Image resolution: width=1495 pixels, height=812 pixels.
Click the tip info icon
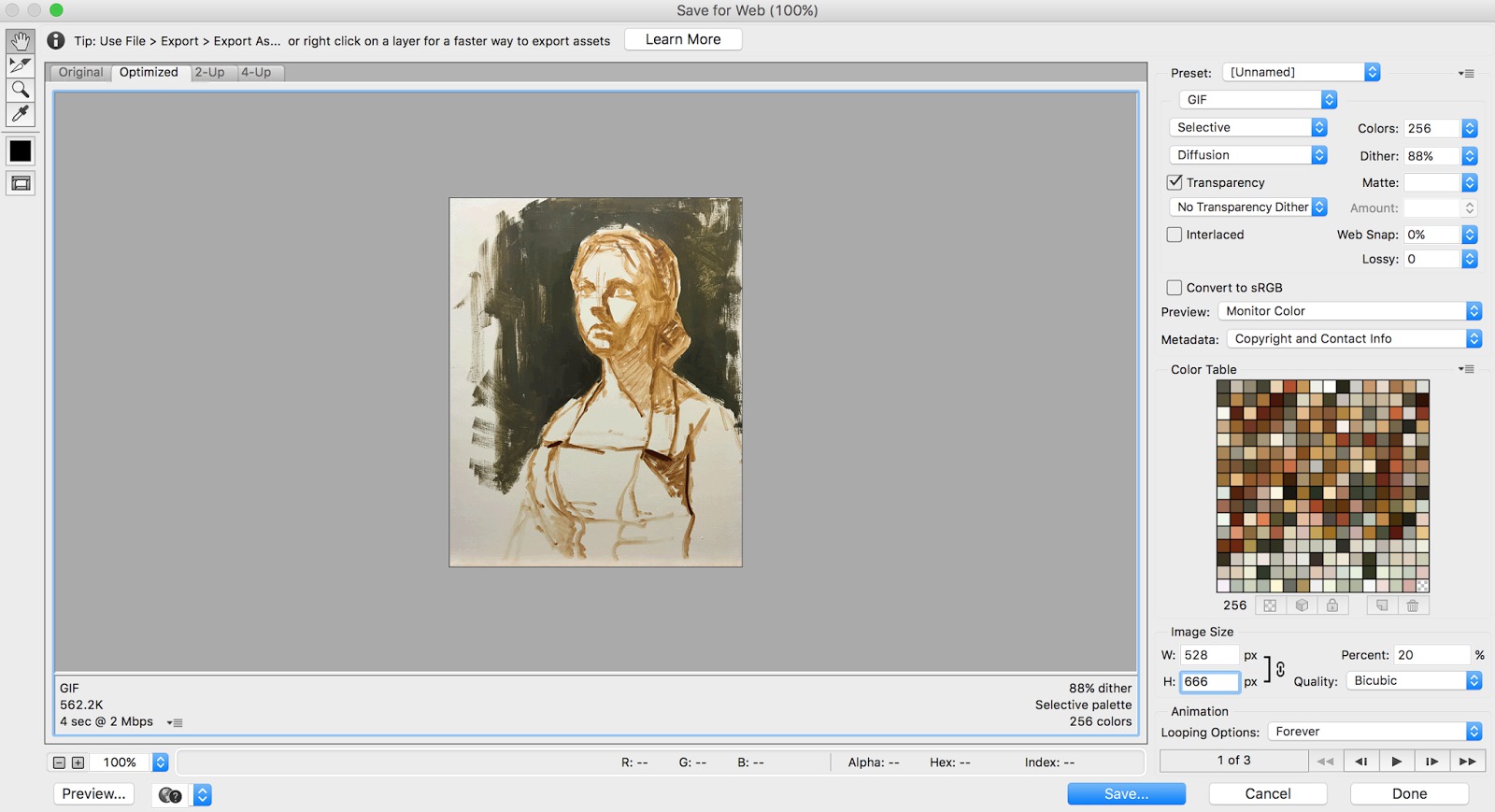tap(56, 40)
